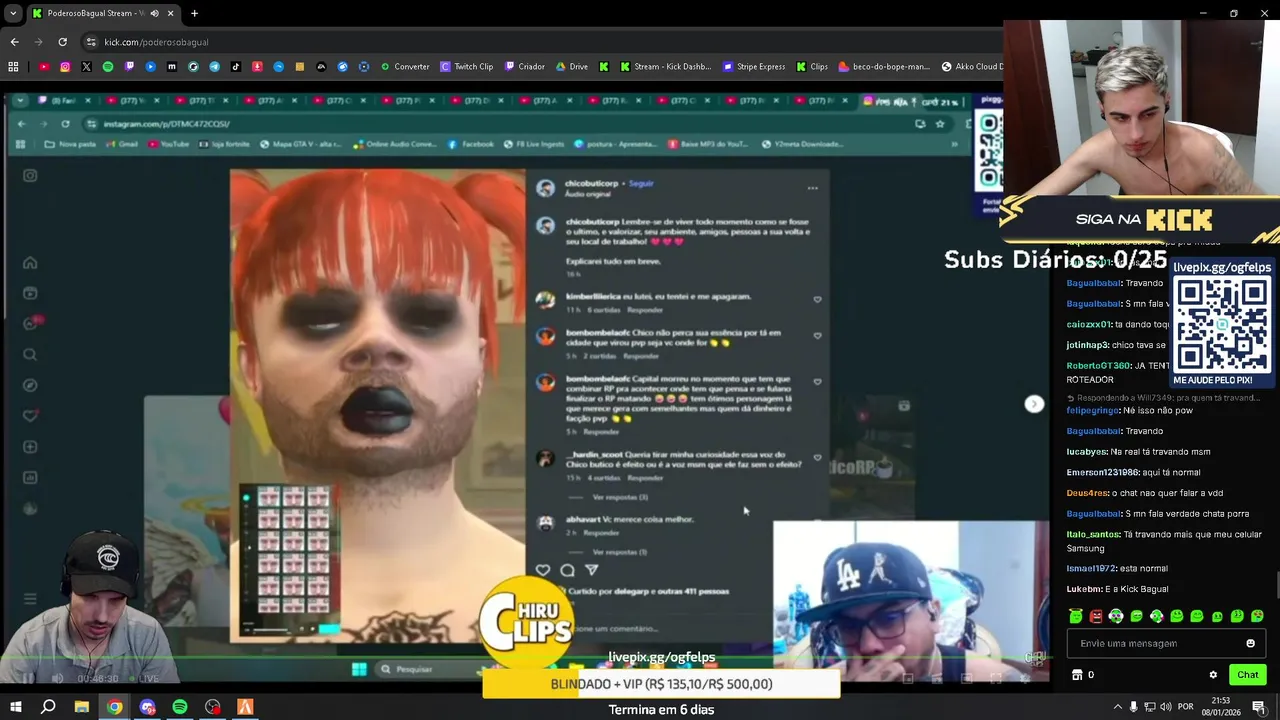Open Instagram home in the sidebar
Screen dimensions: 1280x720
(30, 263)
